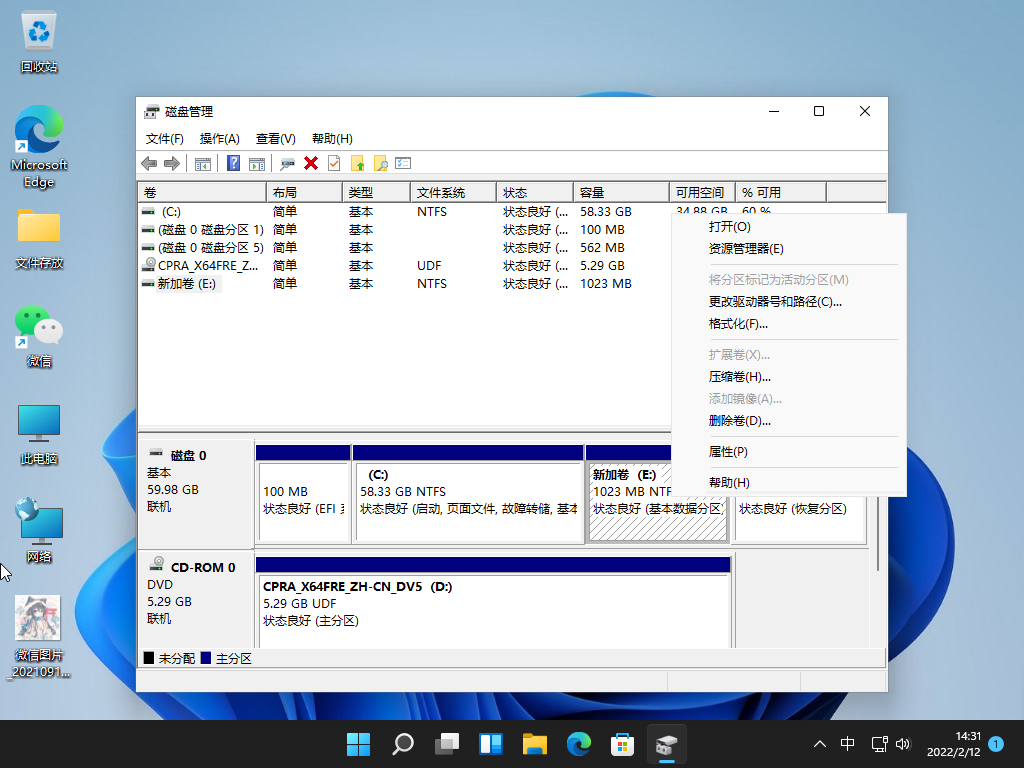Open the 文件(F) menu
This screenshot has width=1024, height=768.
165,139
